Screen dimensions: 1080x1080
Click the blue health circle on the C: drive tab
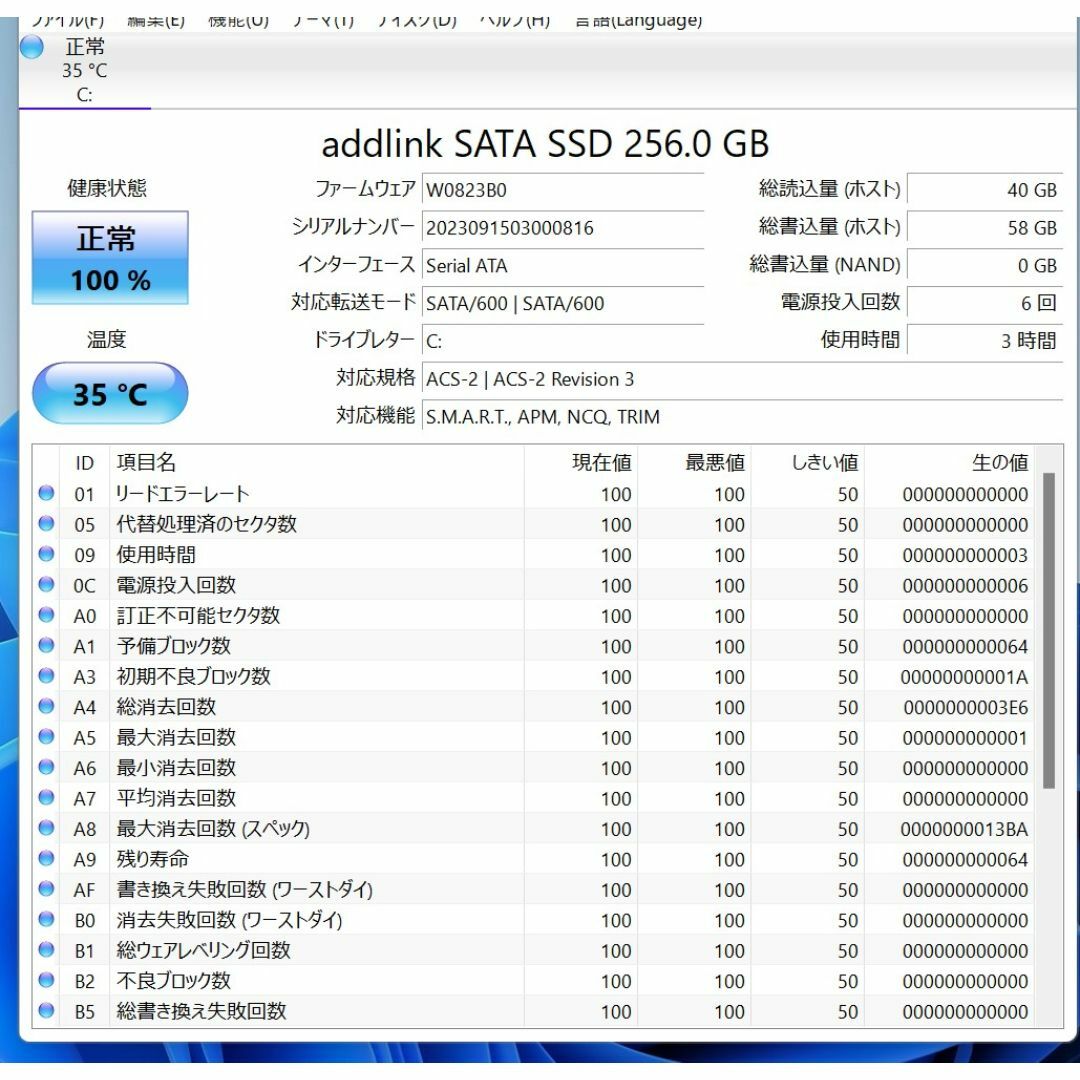[32, 48]
